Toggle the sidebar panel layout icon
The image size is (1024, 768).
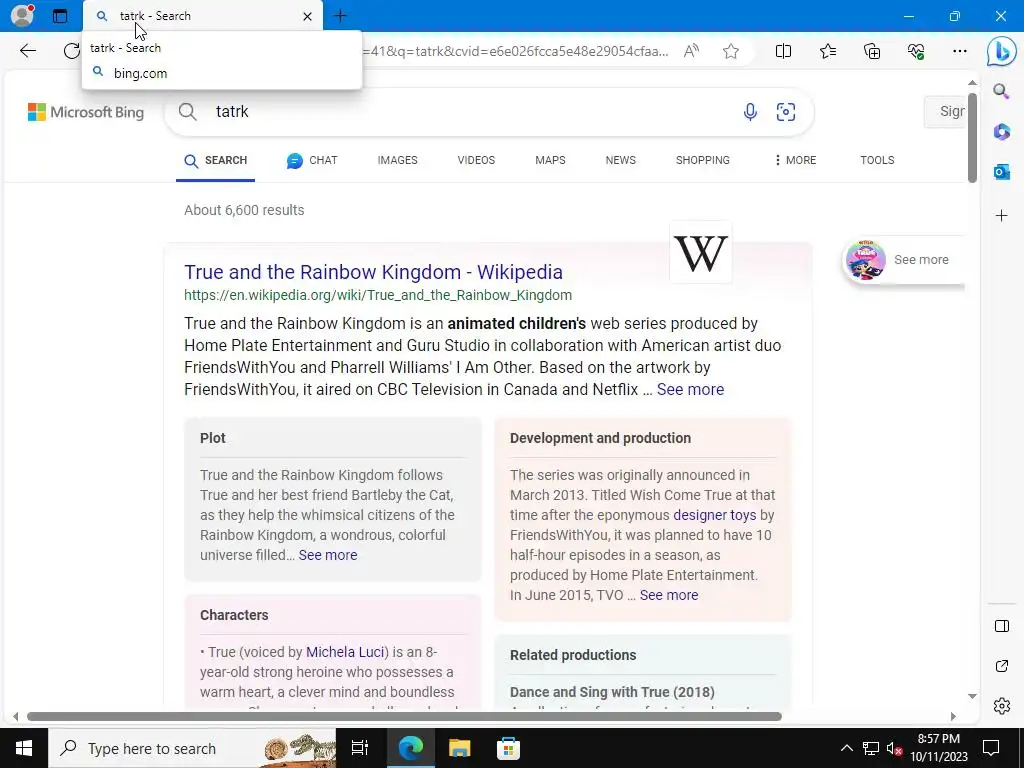click(x=1001, y=626)
